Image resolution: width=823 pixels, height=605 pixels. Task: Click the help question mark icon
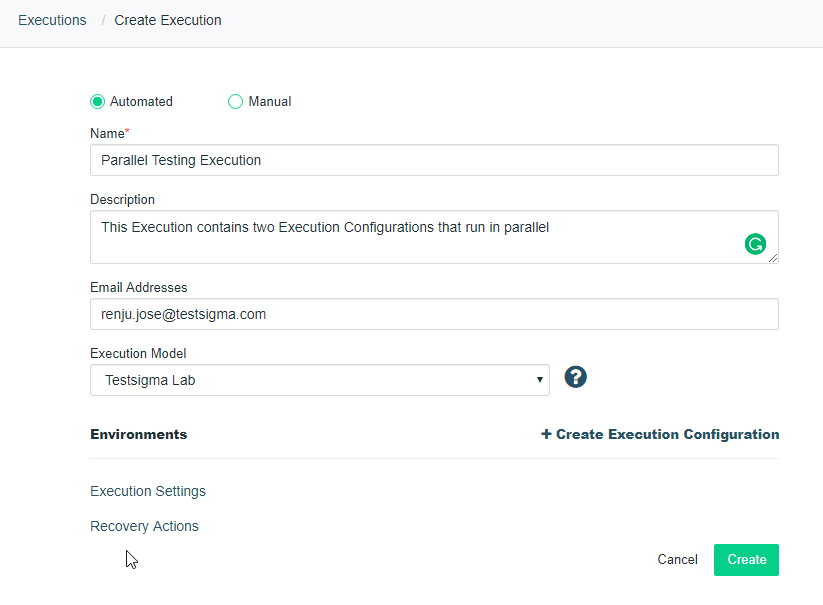click(575, 377)
